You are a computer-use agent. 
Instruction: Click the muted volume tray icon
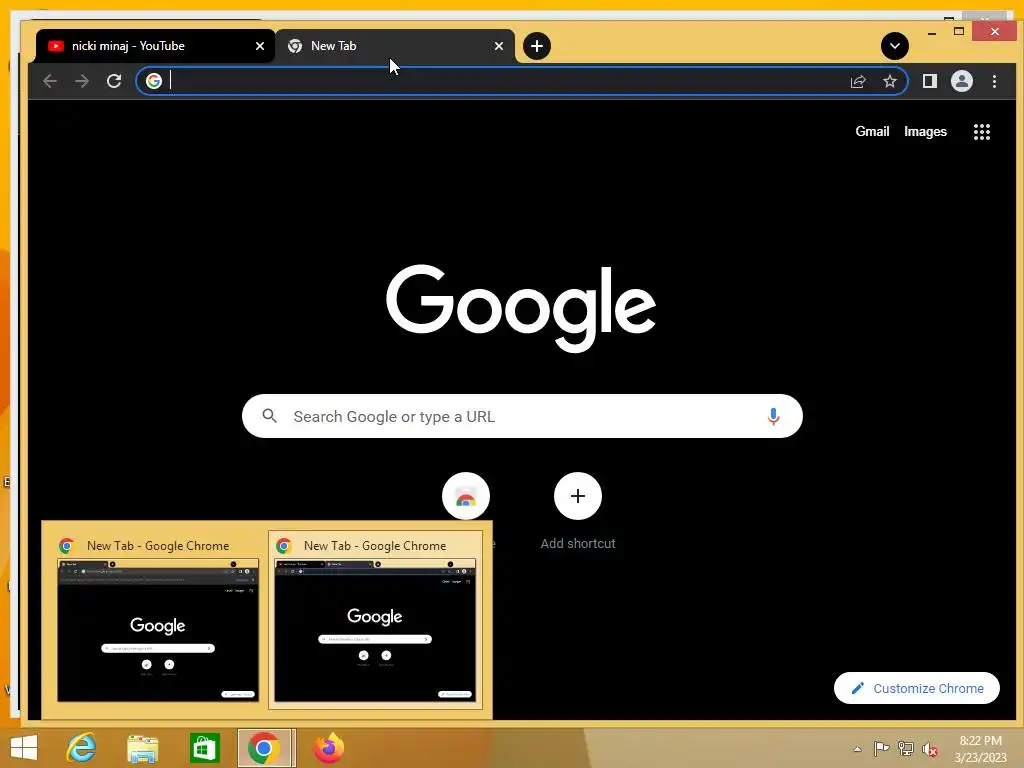coord(930,750)
